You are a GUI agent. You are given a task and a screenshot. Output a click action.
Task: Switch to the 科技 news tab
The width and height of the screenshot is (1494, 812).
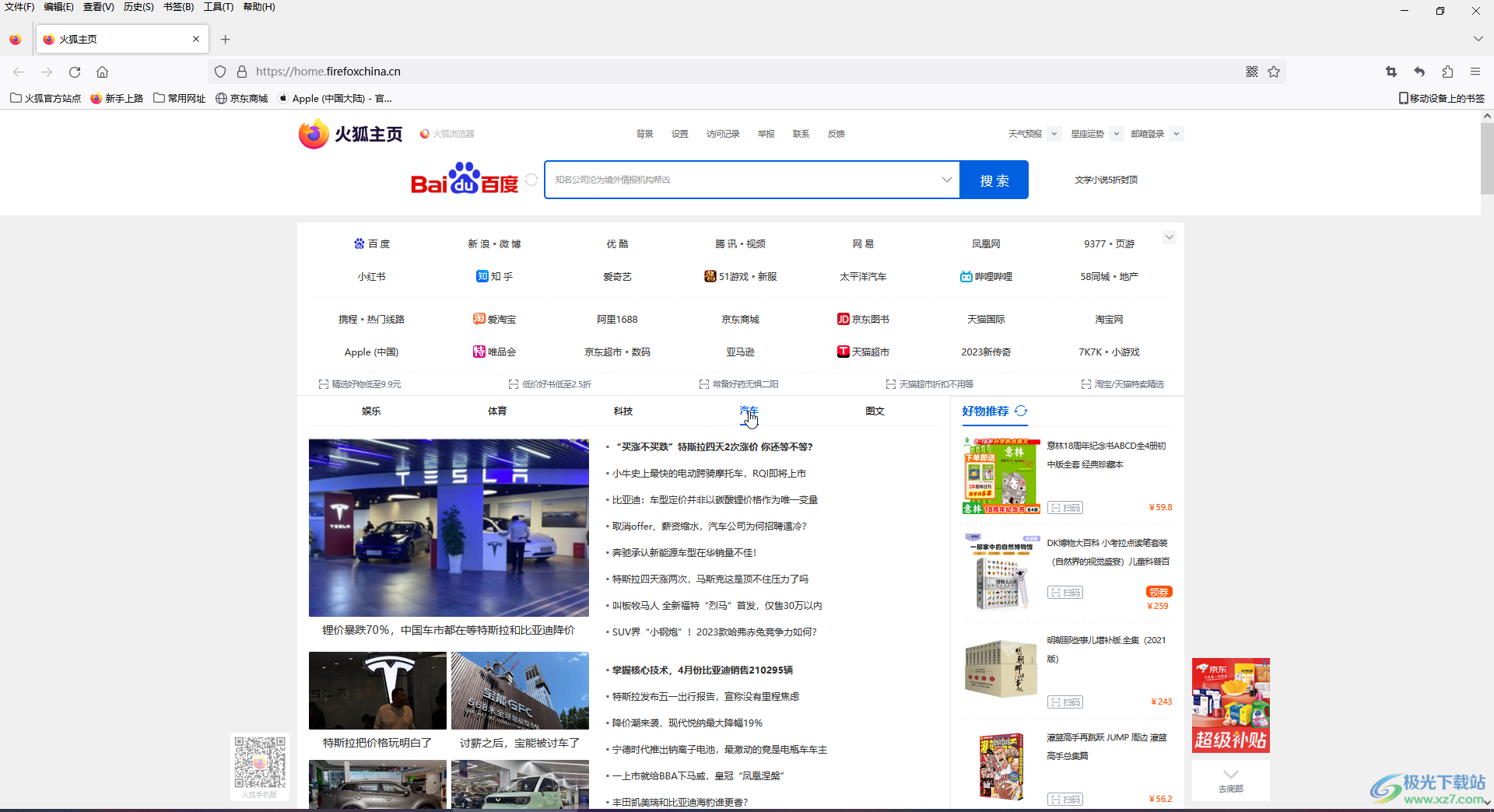click(623, 411)
